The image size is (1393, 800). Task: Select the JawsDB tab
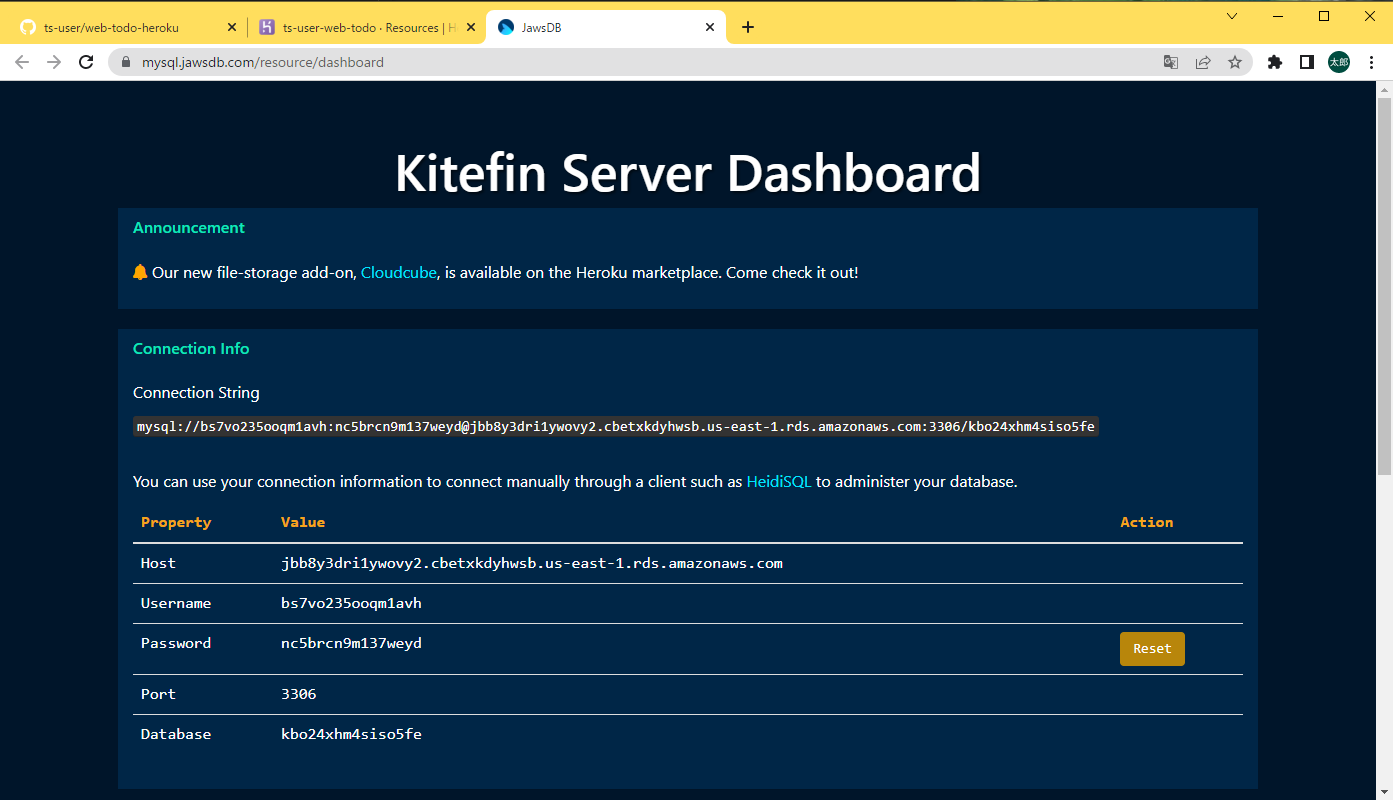(x=604, y=28)
